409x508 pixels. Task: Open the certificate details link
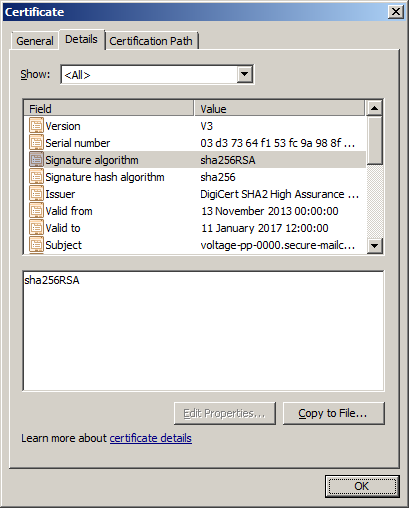point(151,438)
